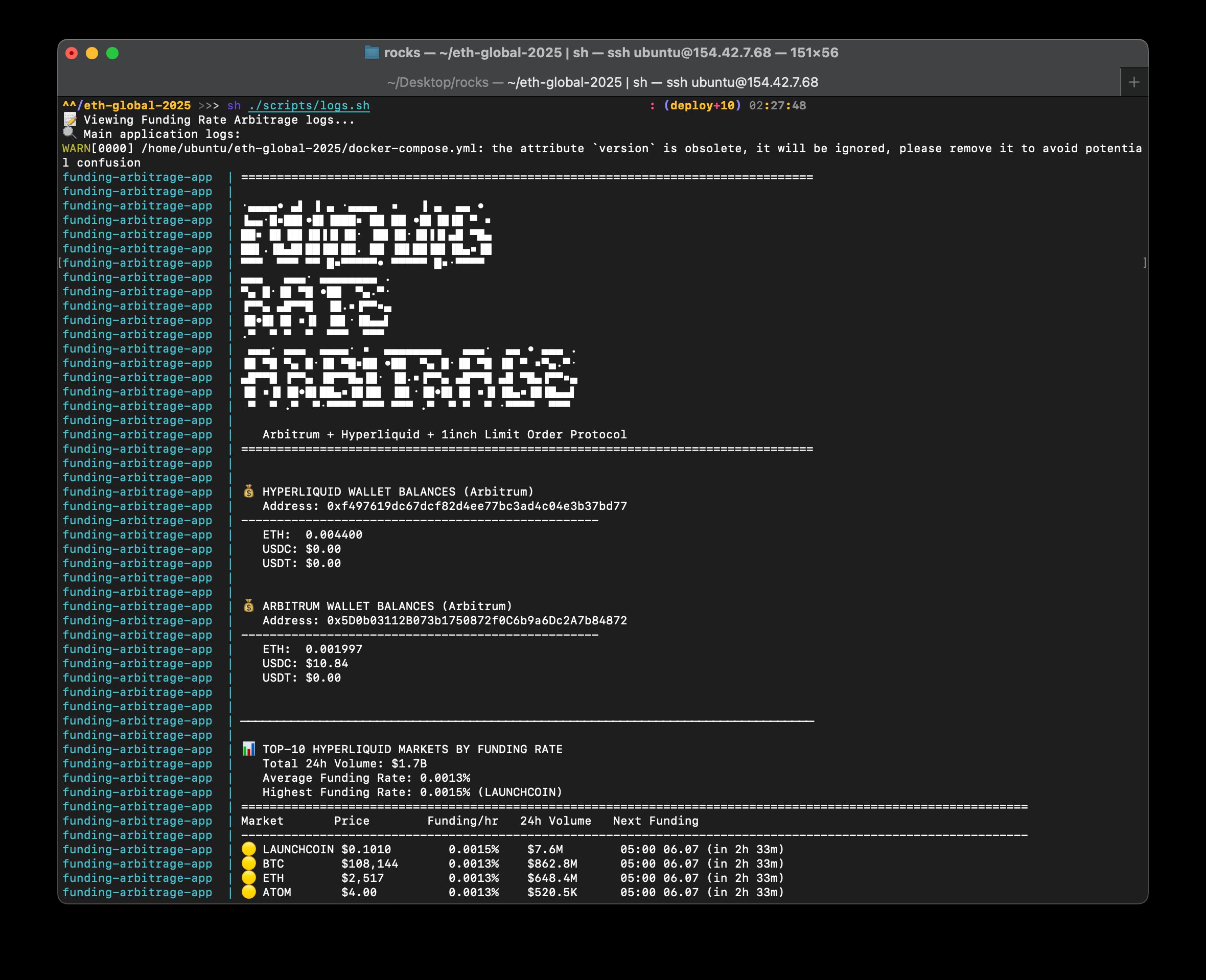Click the money bag icon beside ARBITRUM WALLET BALANCES
Viewport: 1206px width, 980px height.
248,605
